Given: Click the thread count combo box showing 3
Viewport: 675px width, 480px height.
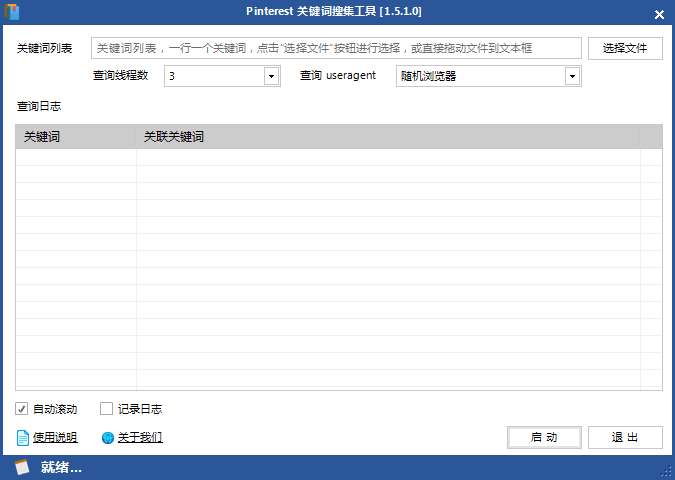Looking at the screenshot, I should (x=222, y=76).
